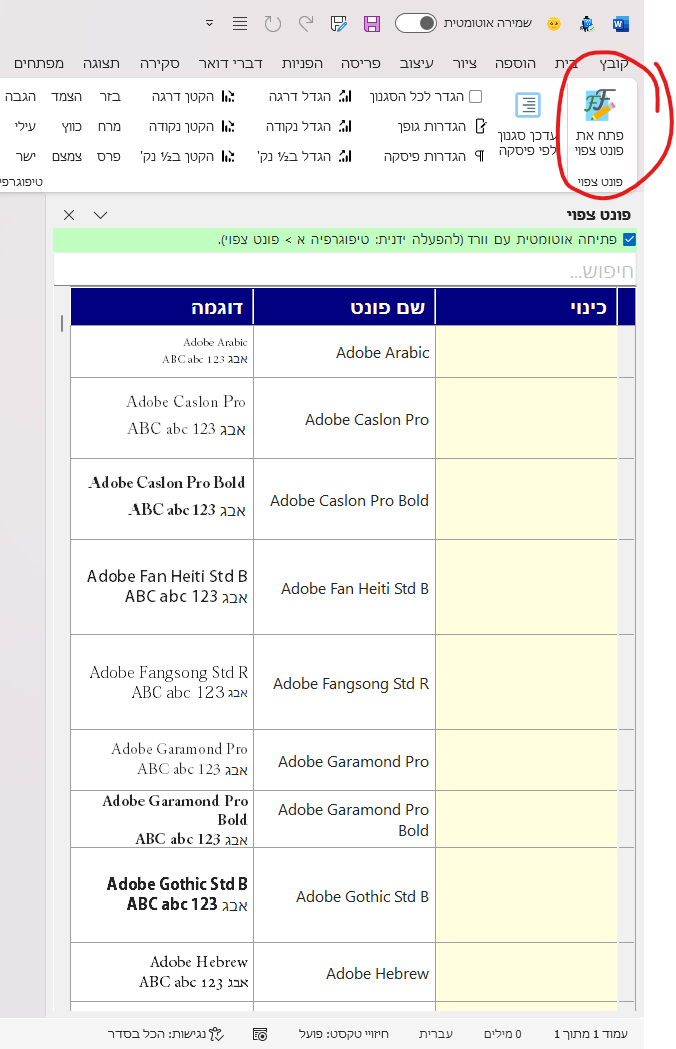Viewport: 676px width, 1049px height.
Task: Open the פונט צפוי pane options chevron
Action: coord(100,215)
